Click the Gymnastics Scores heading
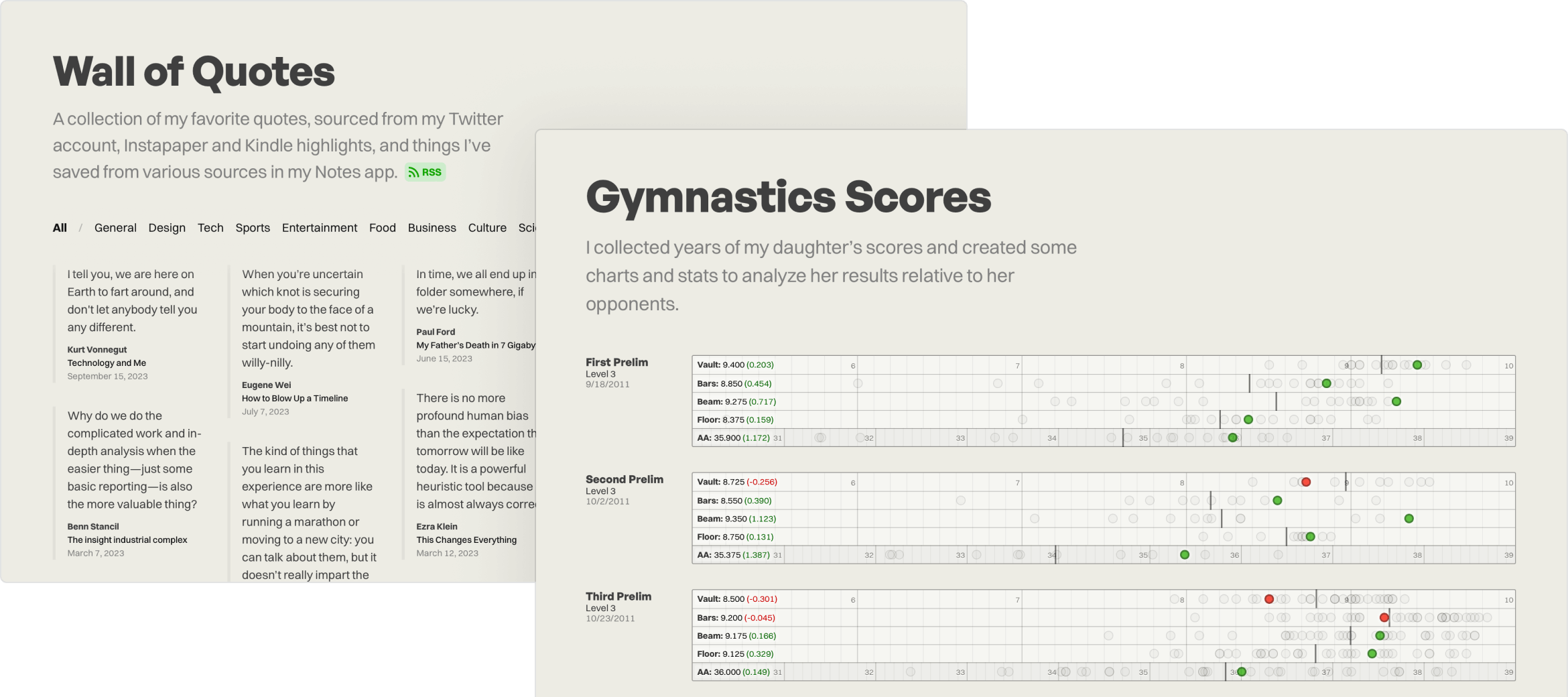 tap(788, 197)
